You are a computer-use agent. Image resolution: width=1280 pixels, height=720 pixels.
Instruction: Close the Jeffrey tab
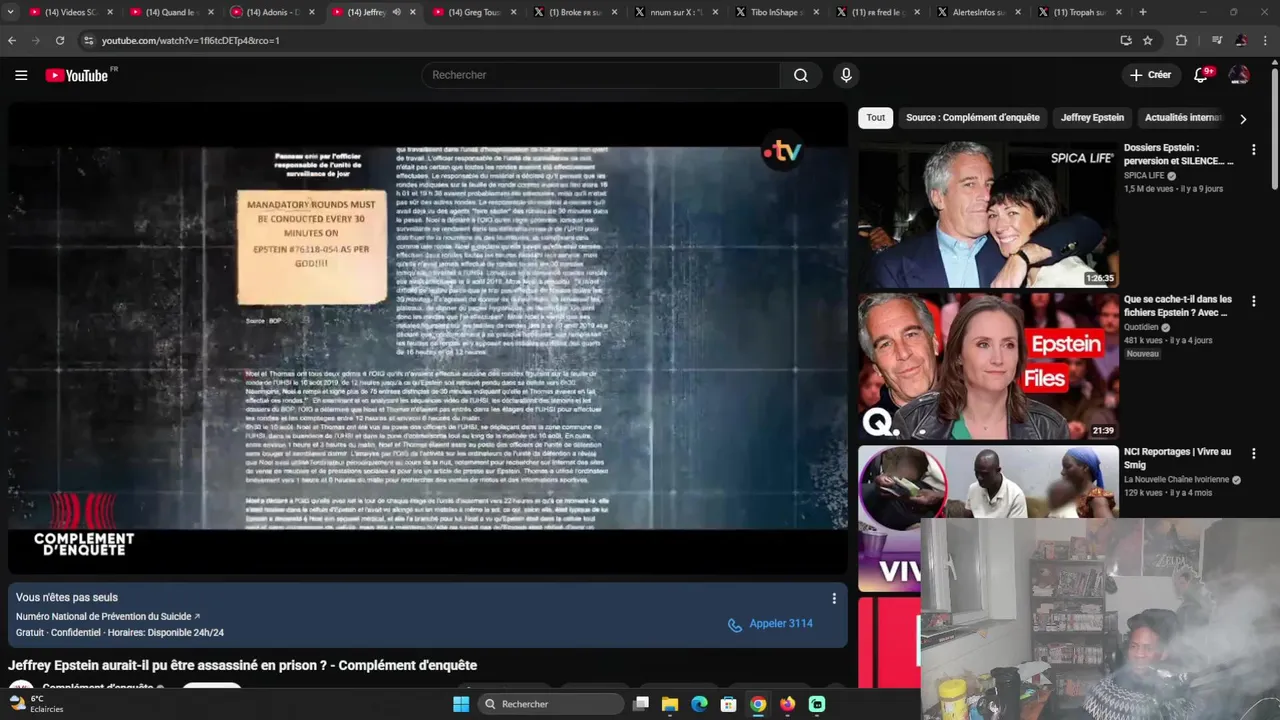(x=413, y=12)
